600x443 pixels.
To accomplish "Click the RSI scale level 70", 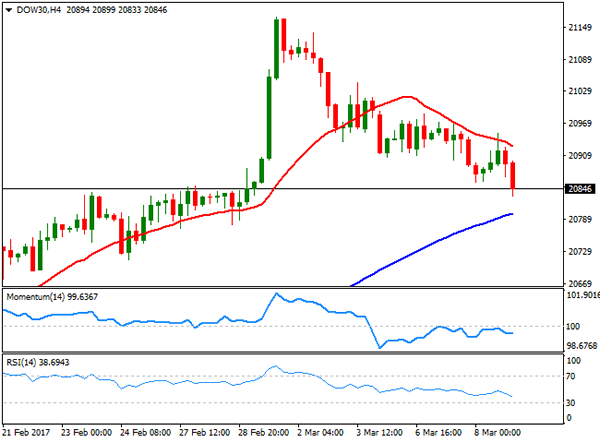I will coord(571,376).
